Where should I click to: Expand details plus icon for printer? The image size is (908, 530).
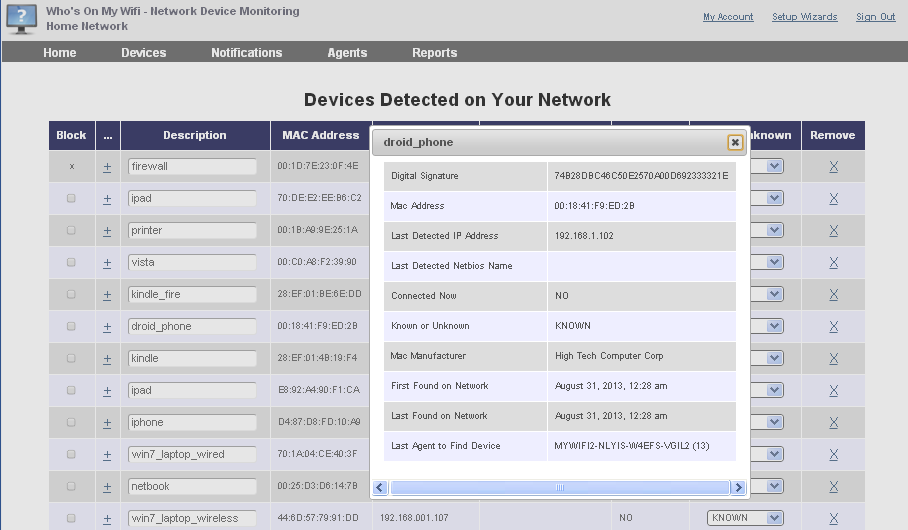[107, 231]
